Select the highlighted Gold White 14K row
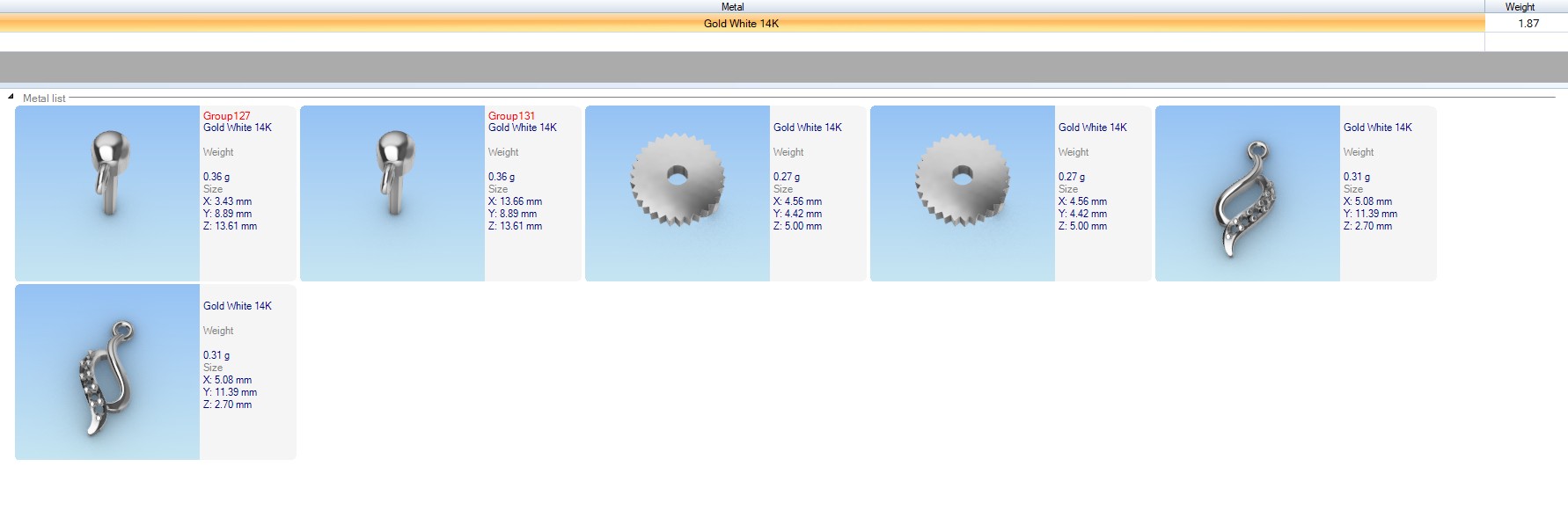 pyautogui.click(x=741, y=24)
